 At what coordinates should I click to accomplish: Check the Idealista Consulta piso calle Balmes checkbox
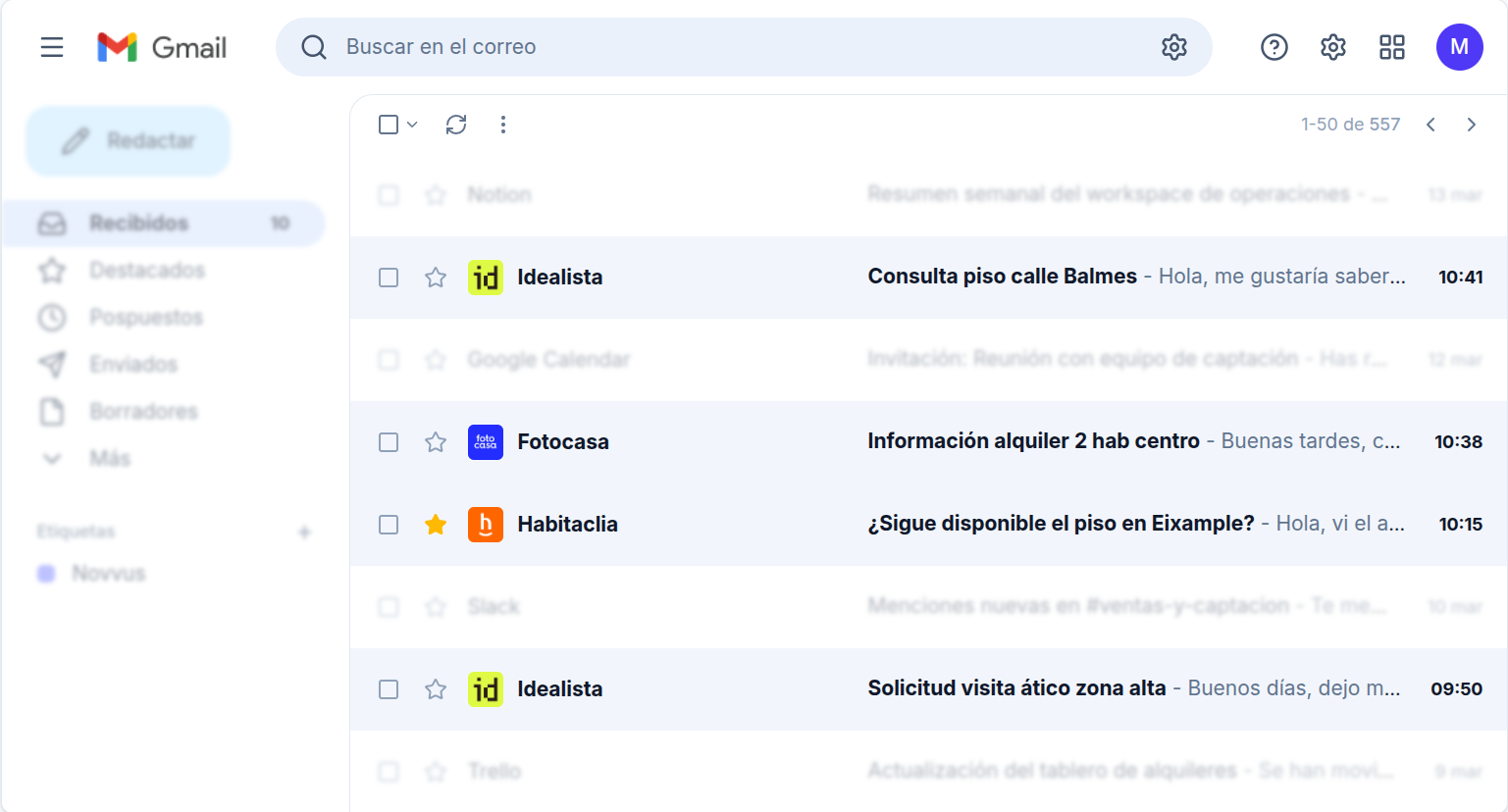pyautogui.click(x=389, y=278)
